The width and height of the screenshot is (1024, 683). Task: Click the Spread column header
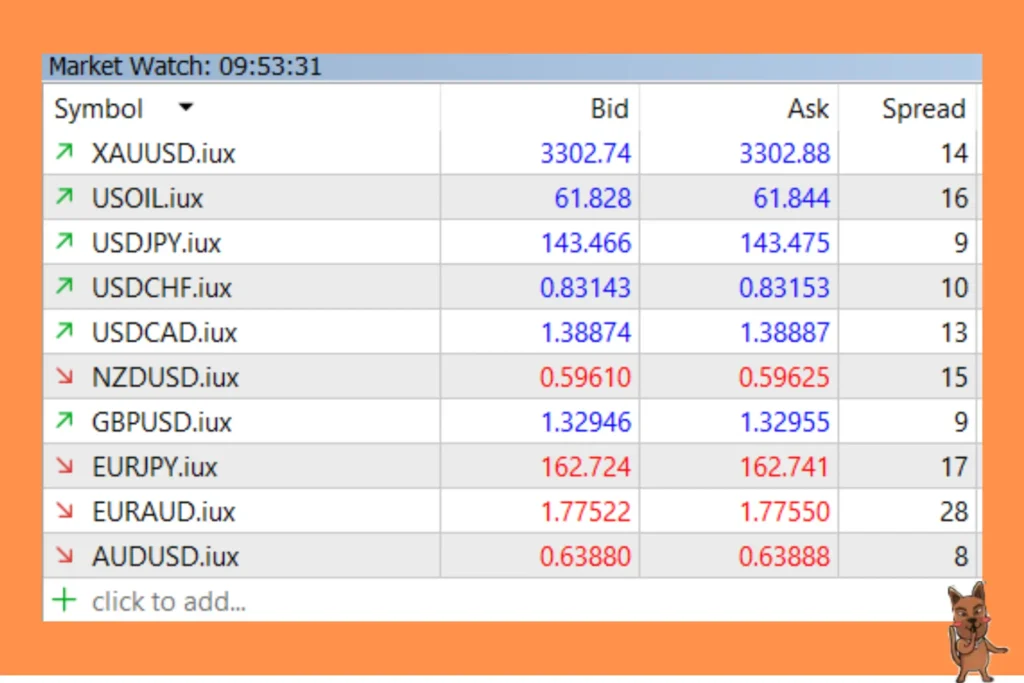click(923, 108)
